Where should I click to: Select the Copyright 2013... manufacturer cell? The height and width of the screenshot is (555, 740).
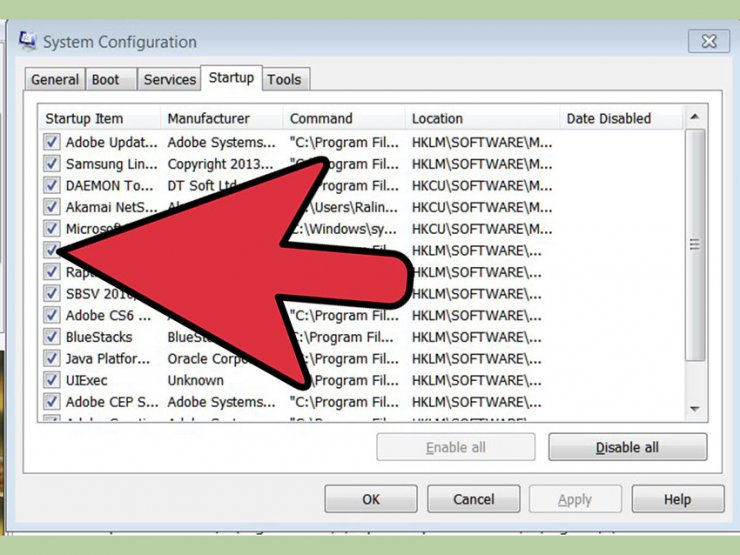(x=220, y=164)
